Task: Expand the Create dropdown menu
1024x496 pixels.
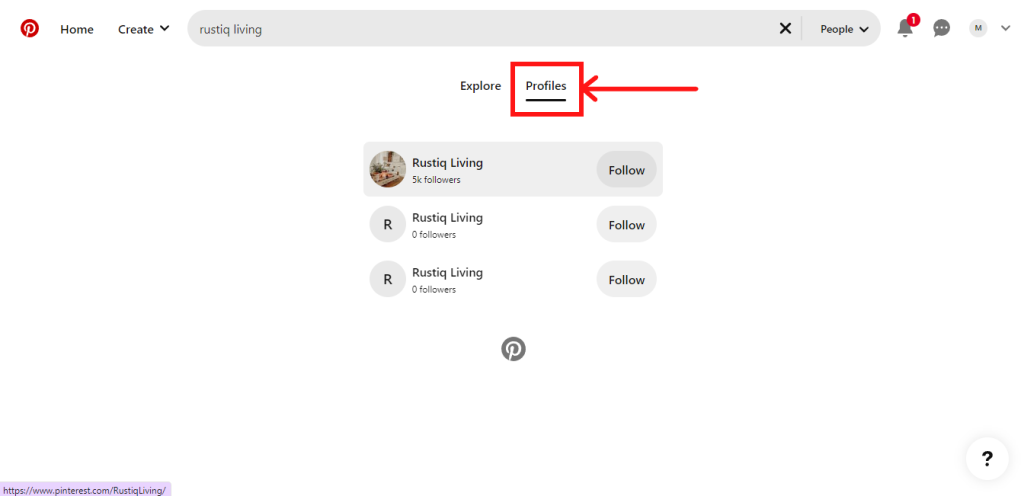Action: point(143,29)
